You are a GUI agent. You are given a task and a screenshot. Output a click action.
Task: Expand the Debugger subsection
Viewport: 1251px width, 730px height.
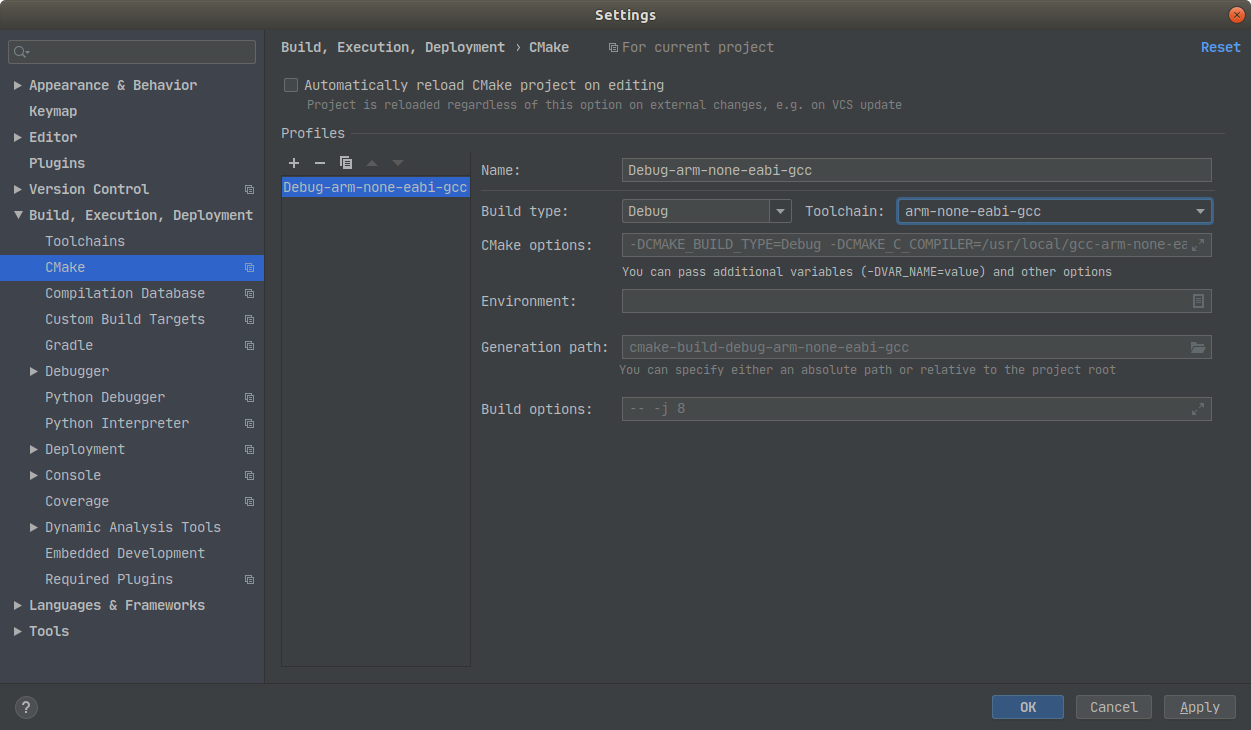pos(34,371)
